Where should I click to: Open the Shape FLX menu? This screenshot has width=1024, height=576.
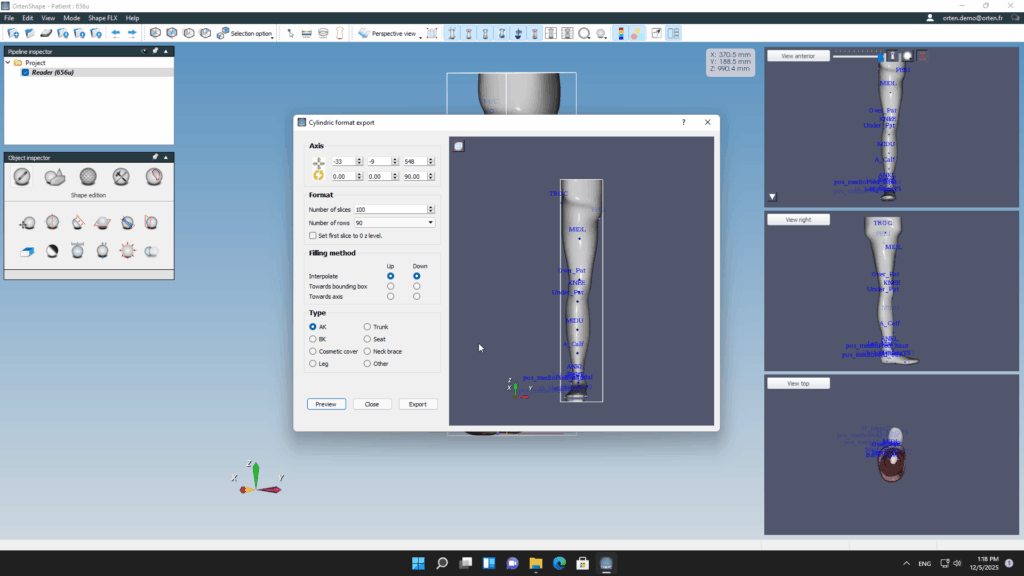click(x=102, y=18)
